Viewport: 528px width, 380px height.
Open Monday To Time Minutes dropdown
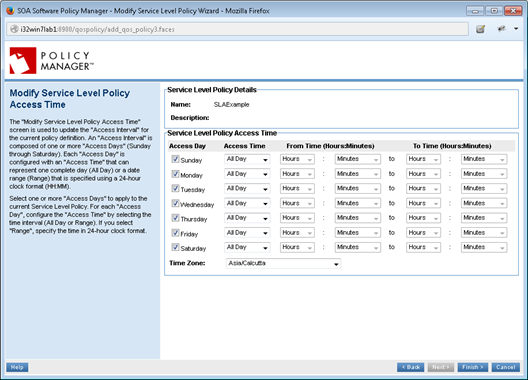point(484,174)
